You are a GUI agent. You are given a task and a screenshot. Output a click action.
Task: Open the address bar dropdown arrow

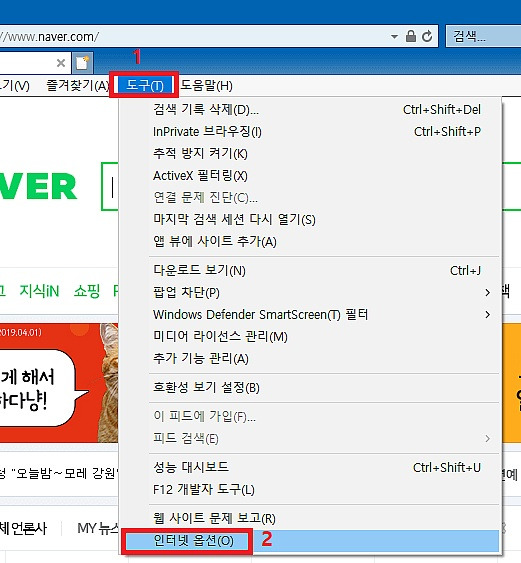(x=394, y=37)
